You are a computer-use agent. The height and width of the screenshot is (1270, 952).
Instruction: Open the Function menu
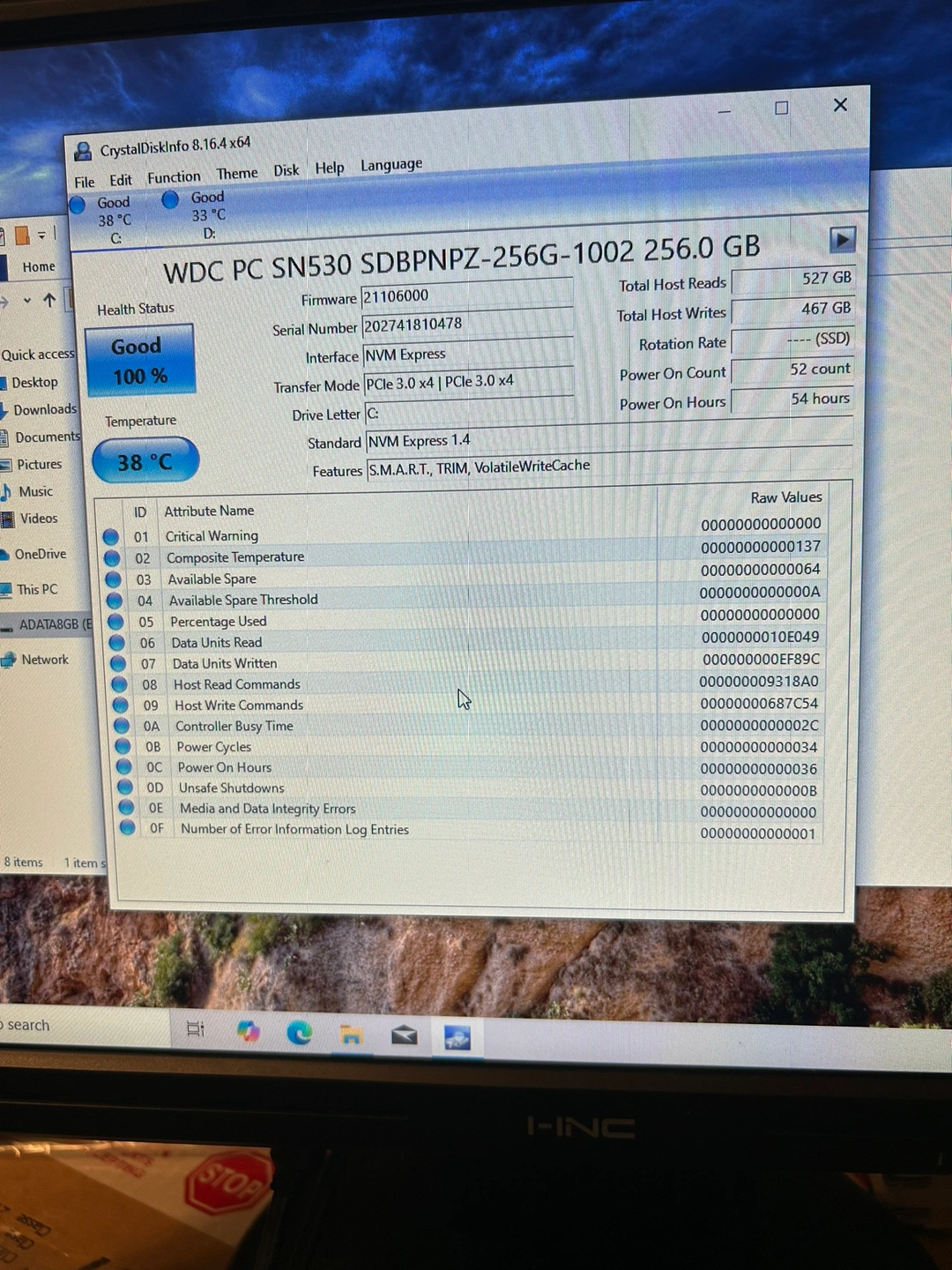click(x=174, y=177)
